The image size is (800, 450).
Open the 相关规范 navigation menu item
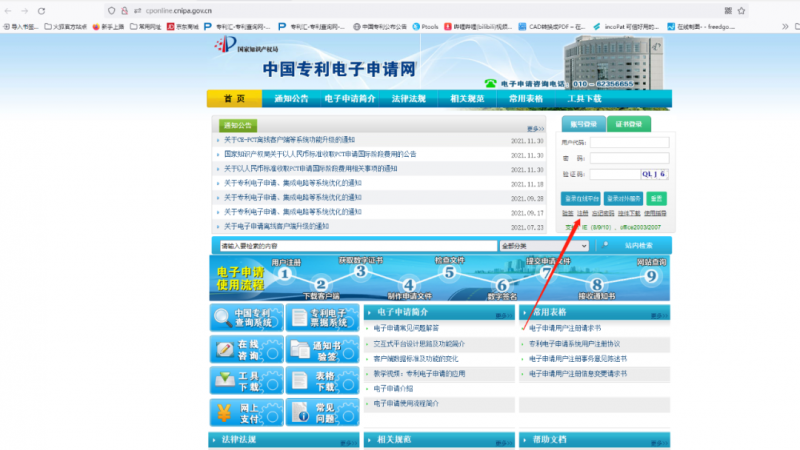(x=467, y=98)
